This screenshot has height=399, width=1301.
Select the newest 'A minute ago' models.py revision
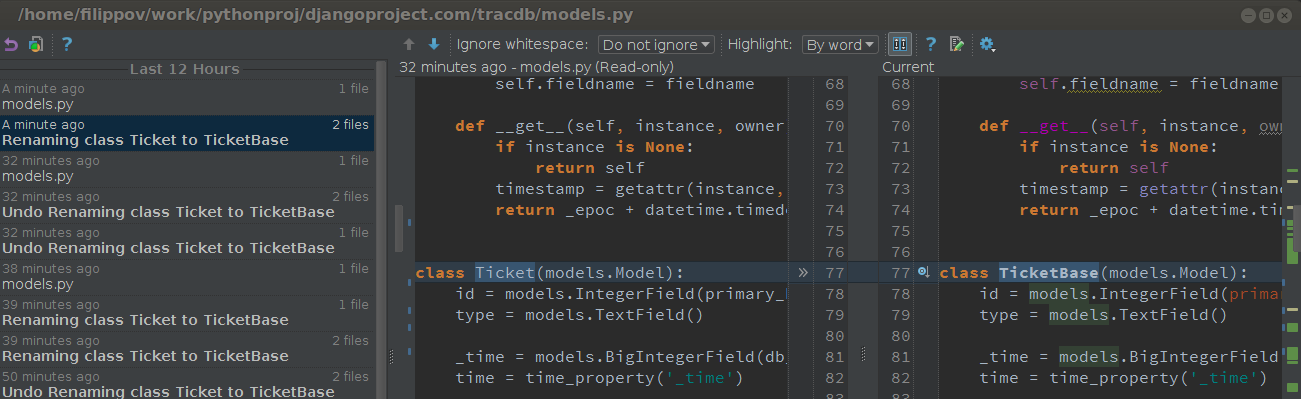tap(186, 97)
